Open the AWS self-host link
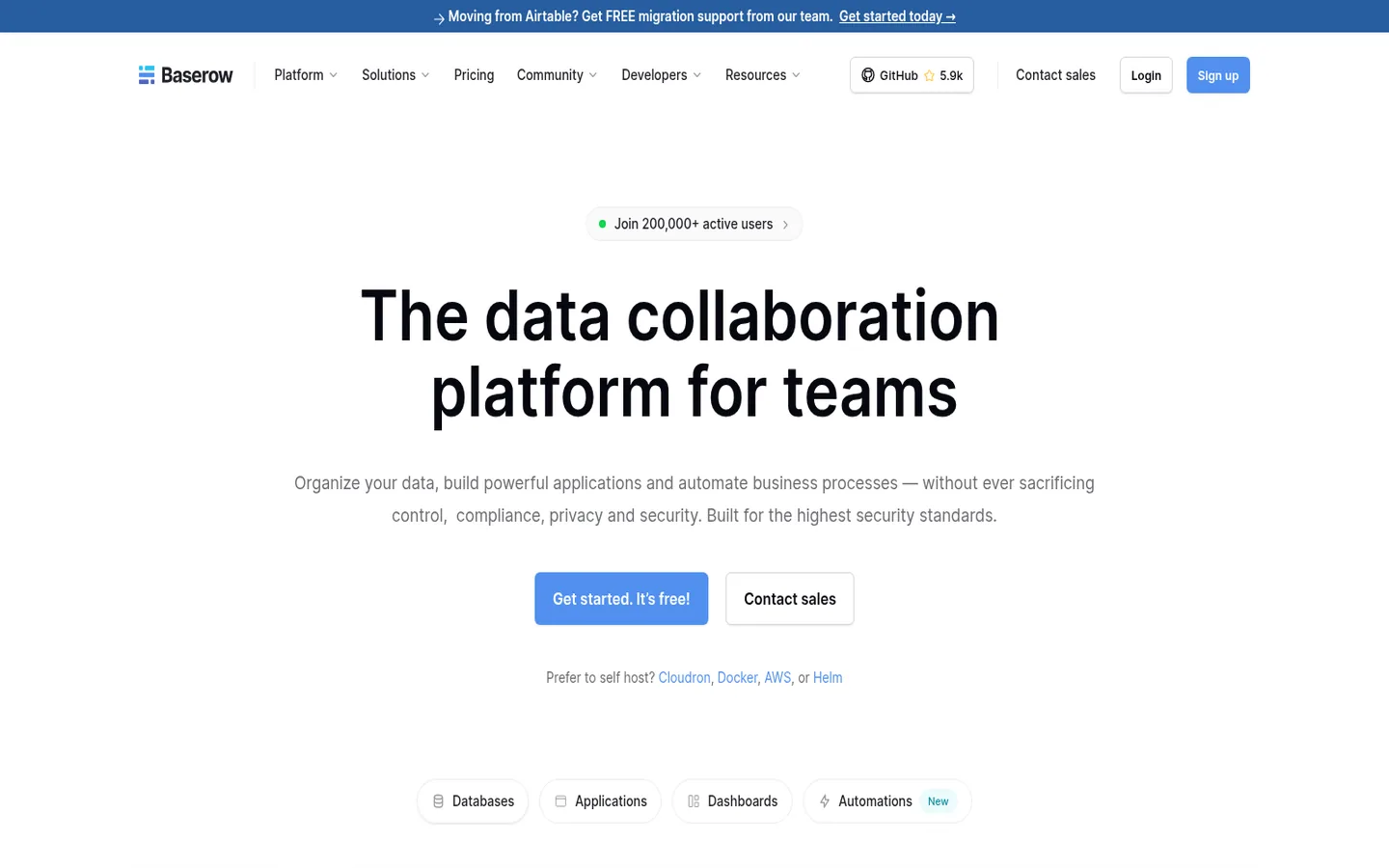Viewport: 1389px width, 868px height. pos(777,678)
